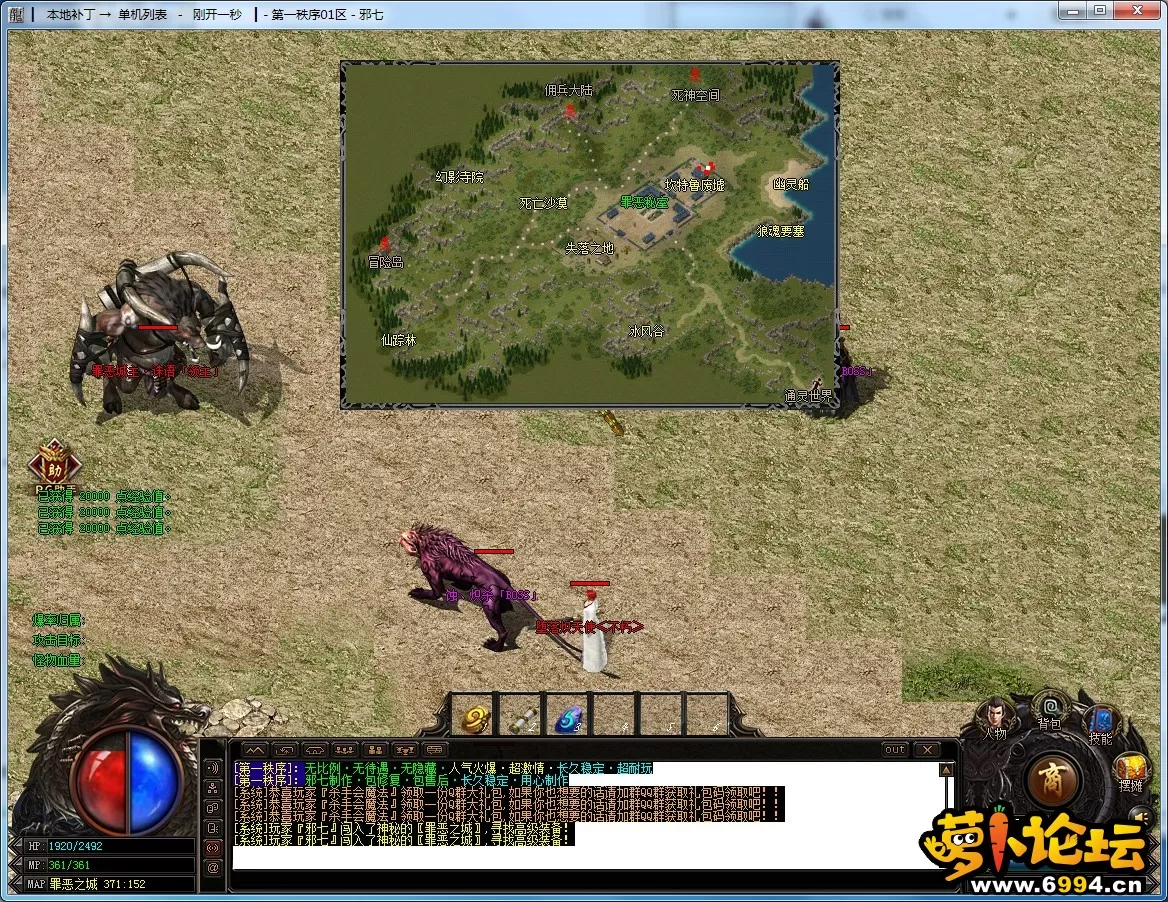Toggle the speaker sound icon
The width and height of the screenshot is (1168, 902).
click(1140, 816)
